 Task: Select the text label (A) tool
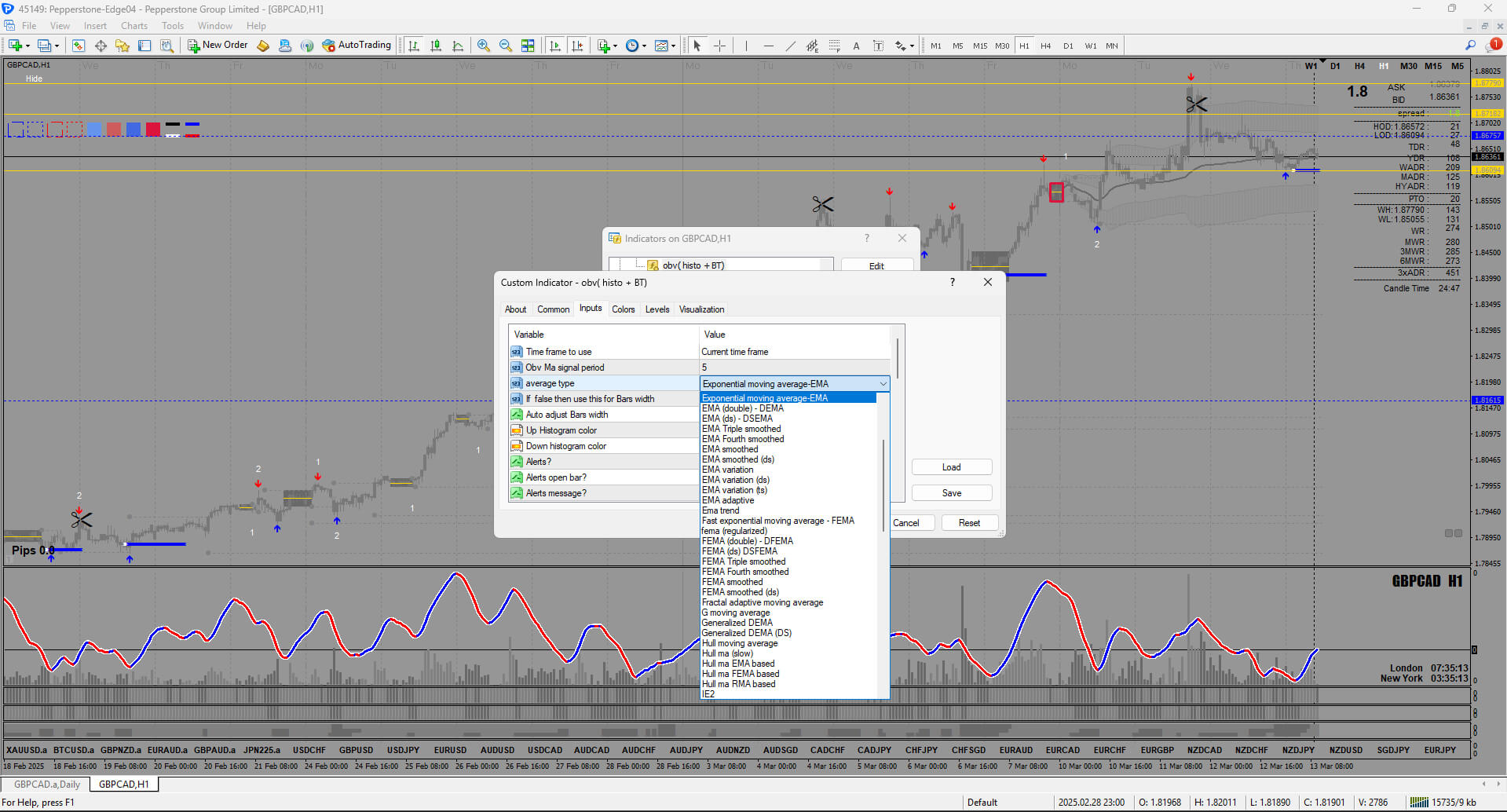coord(856,46)
